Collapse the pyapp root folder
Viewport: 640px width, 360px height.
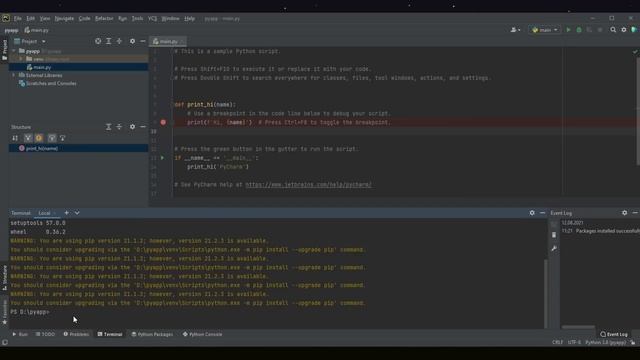pos(15,51)
